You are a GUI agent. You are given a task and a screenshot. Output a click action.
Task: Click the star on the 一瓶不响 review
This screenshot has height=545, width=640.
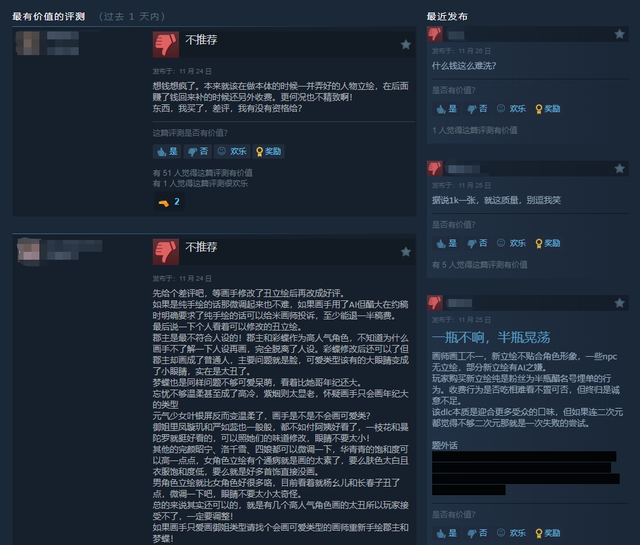619,303
